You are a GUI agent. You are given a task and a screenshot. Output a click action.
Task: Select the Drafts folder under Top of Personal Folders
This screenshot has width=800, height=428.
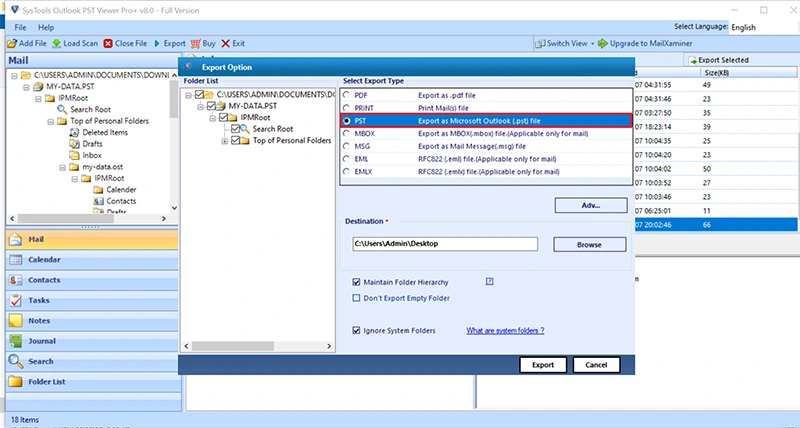74,144
